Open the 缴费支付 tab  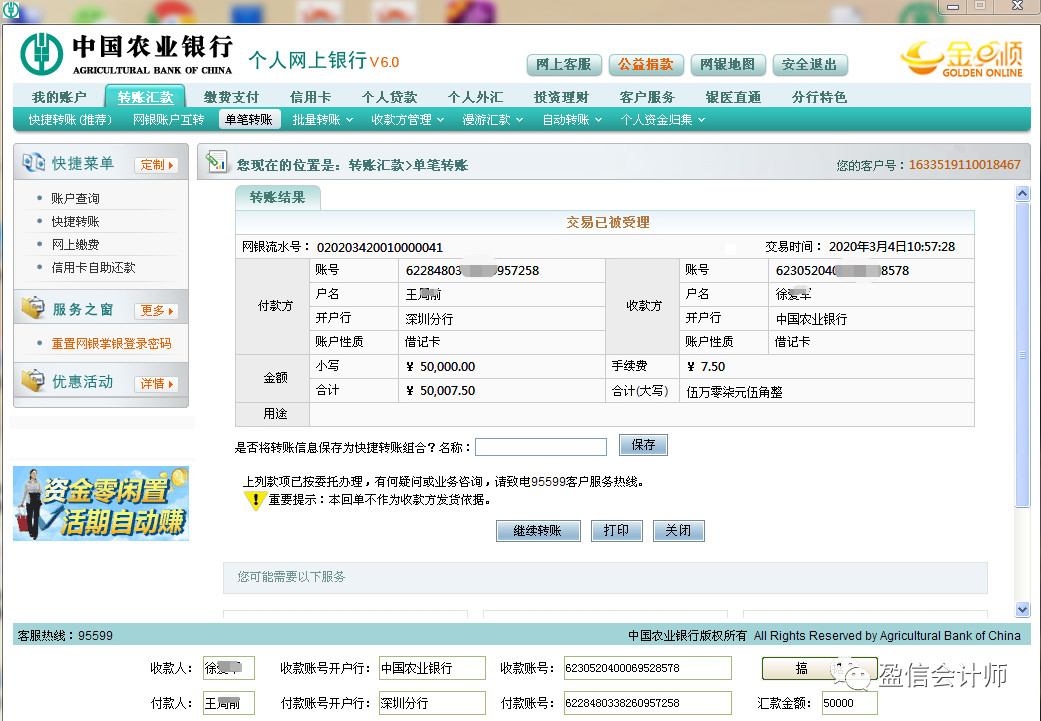(x=231, y=97)
